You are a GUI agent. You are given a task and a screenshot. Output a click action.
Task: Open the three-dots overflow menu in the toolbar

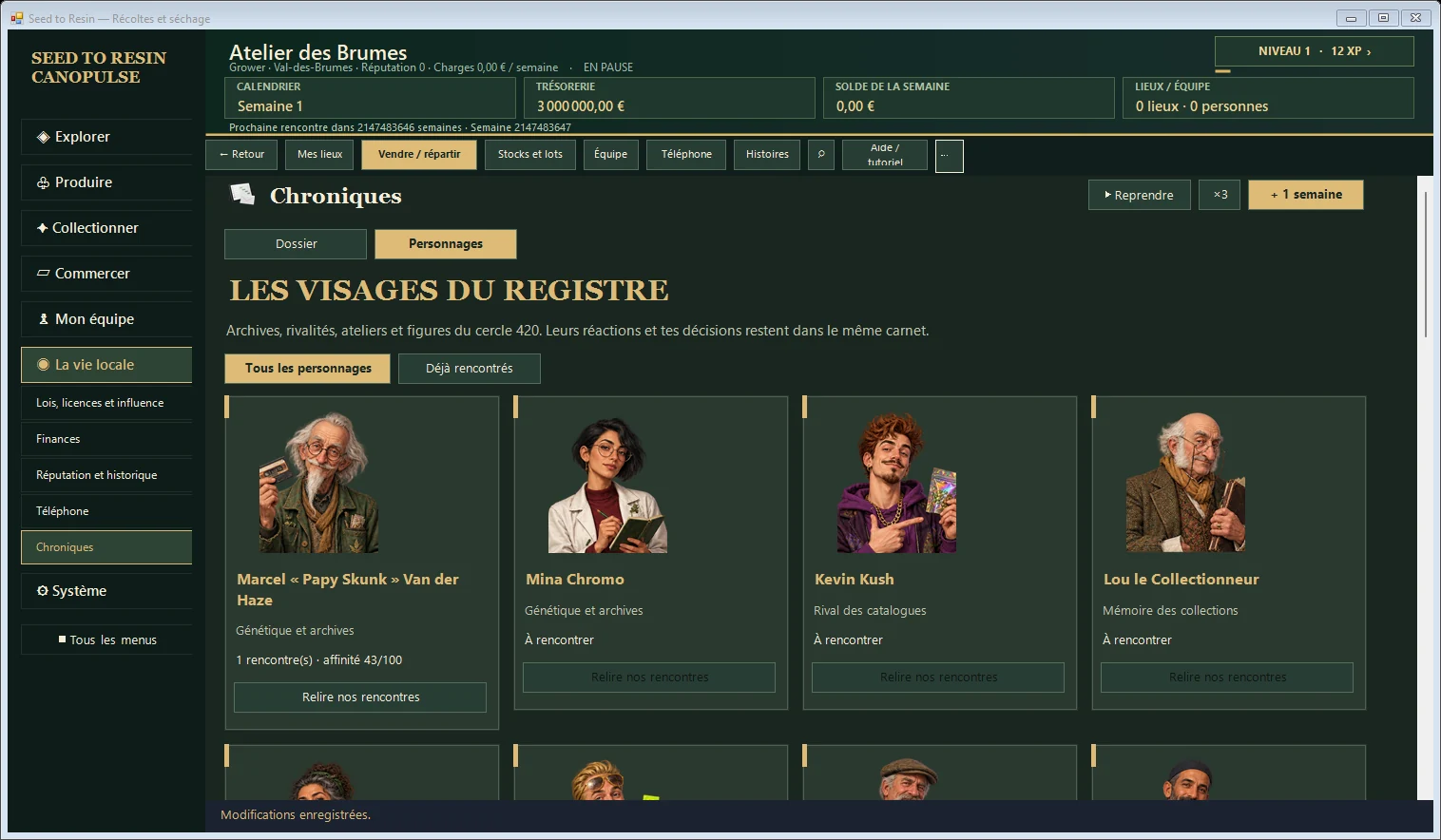[949, 156]
